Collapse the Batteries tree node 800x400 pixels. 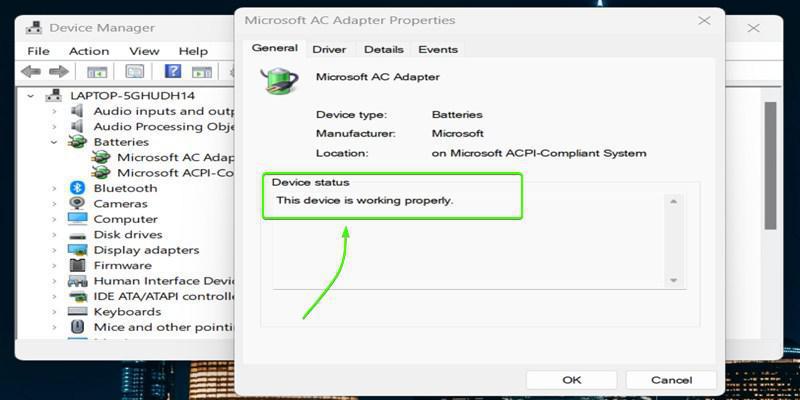point(54,142)
